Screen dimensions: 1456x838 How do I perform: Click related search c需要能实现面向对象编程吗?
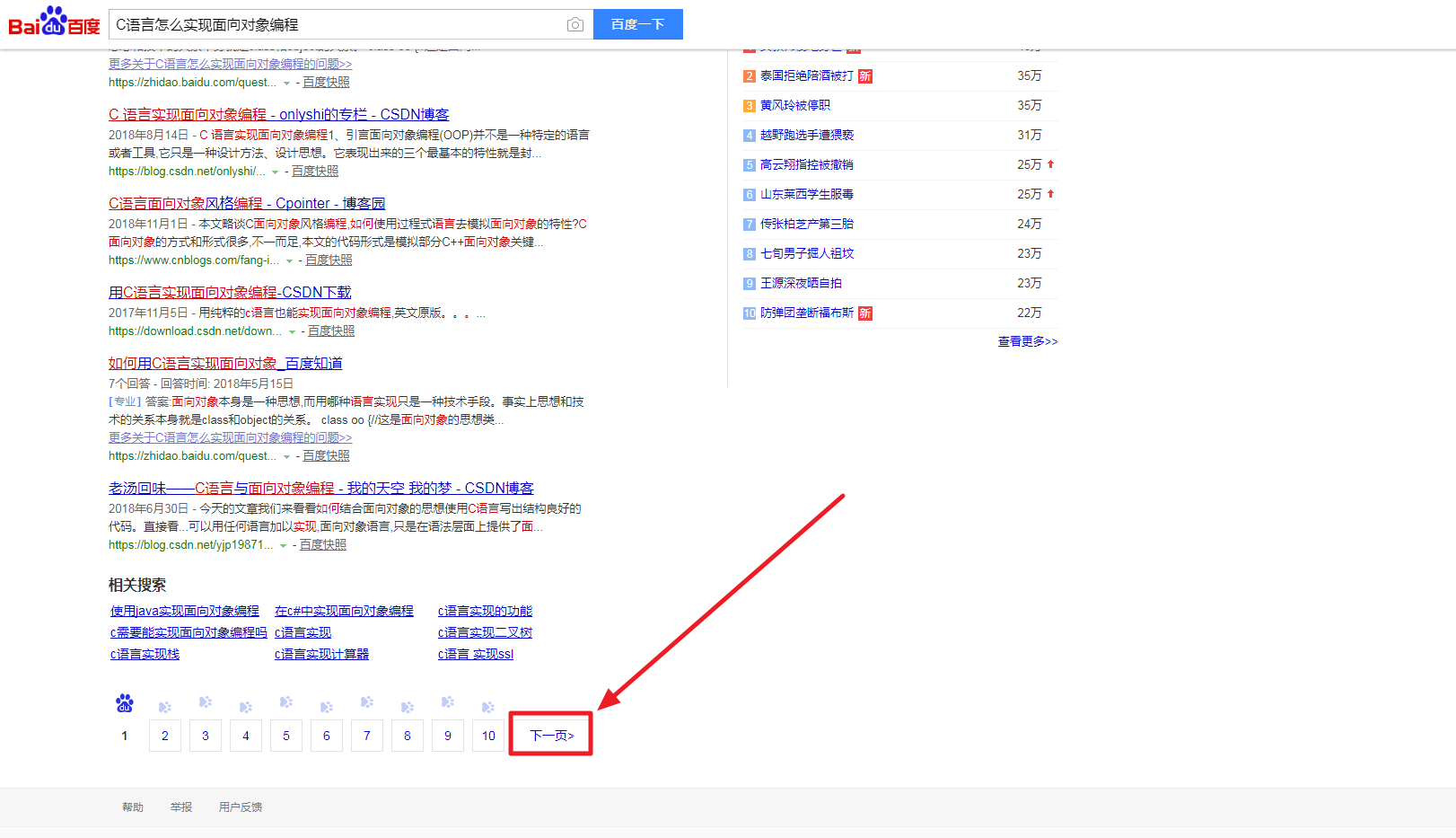pyautogui.click(x=189, y=632)
